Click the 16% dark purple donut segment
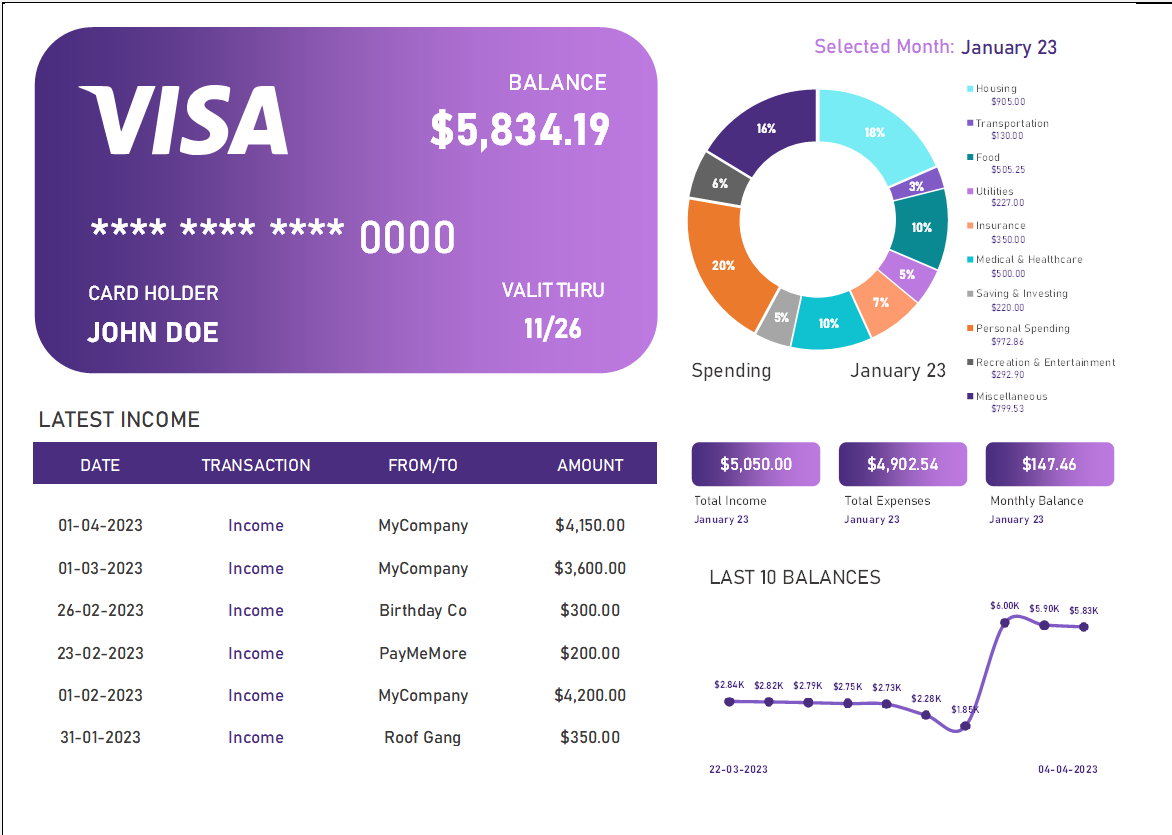Screen dimensions: 1172x835 [766, 129]
